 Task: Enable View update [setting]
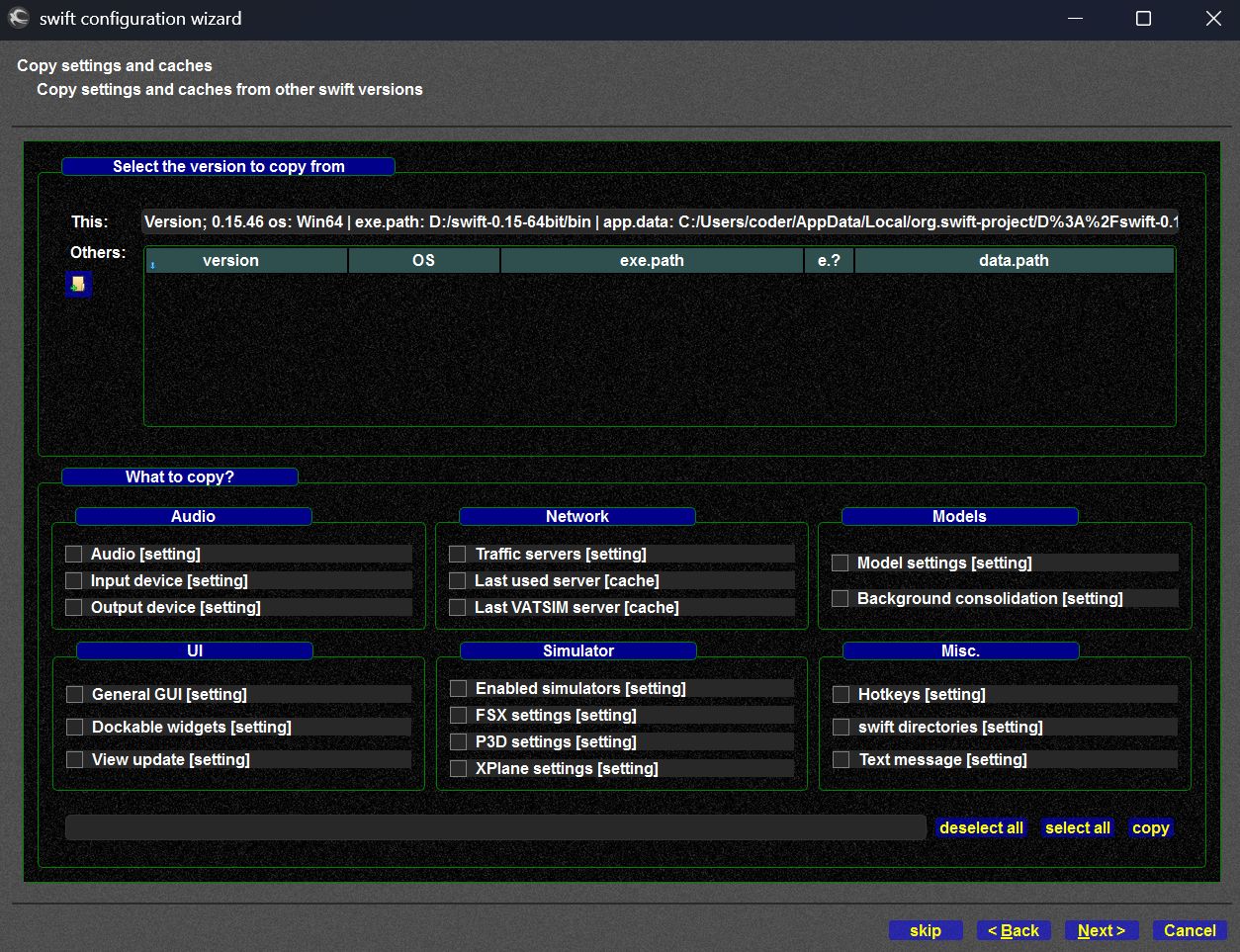(75, 759)
